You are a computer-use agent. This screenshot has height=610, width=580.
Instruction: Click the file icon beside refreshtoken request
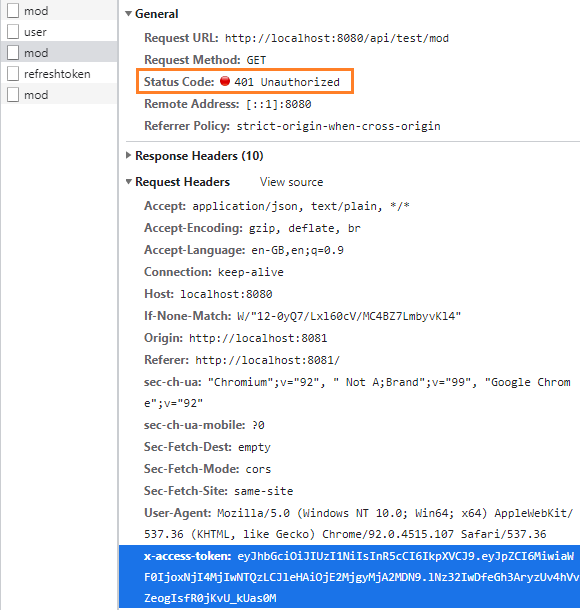click(x=13, y=74)
